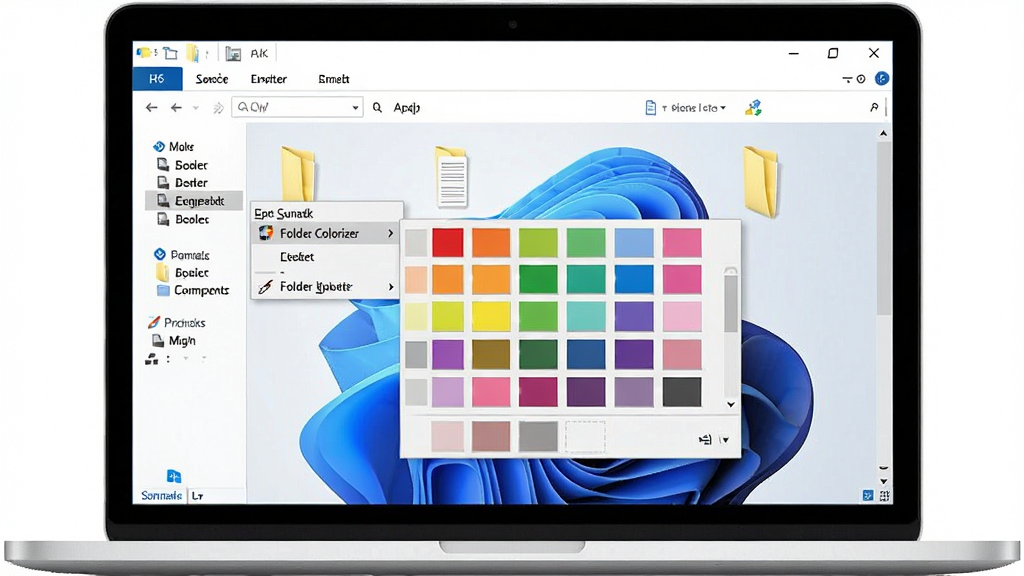This screenshot has width=1024, height=576.
Task: Click the Lr button at bottom left
Action: (198, 496)
